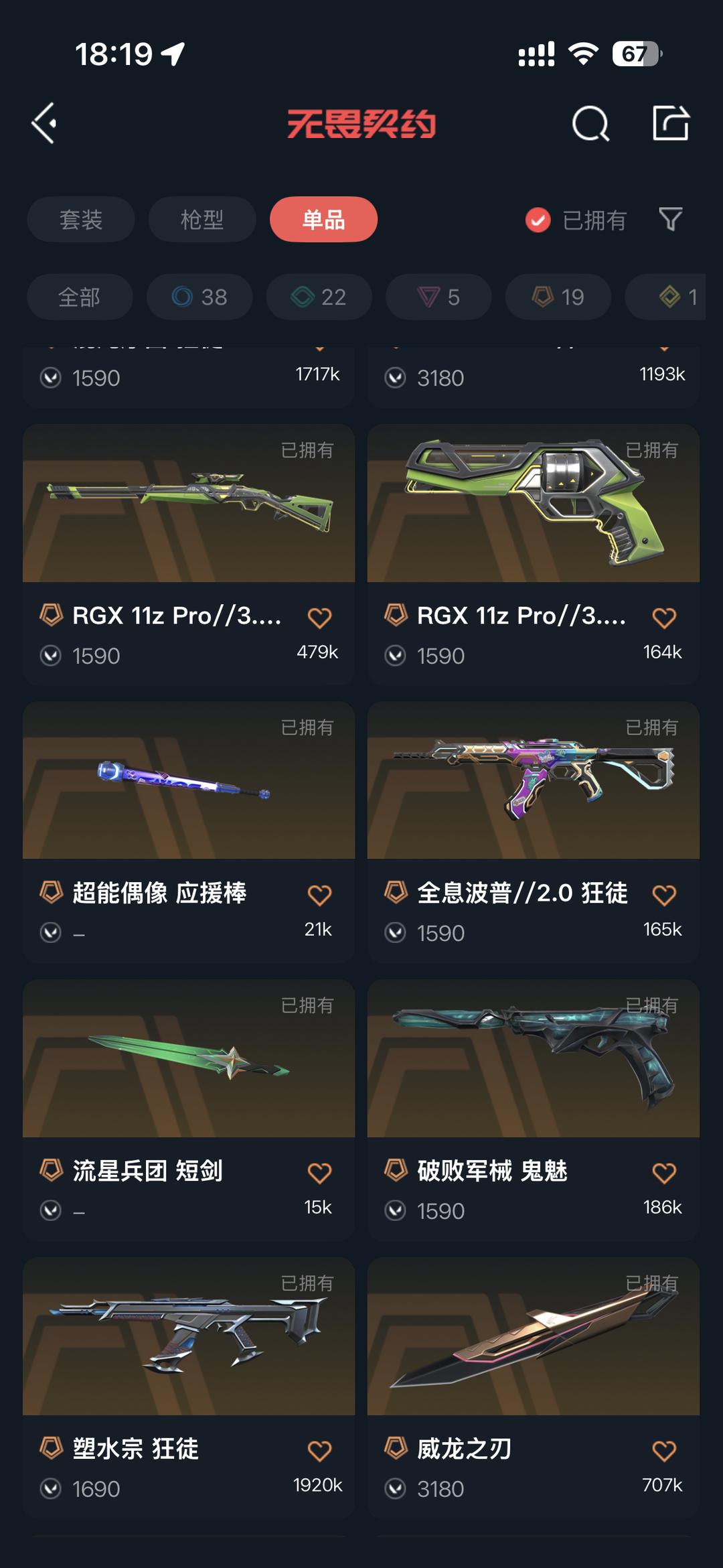
Task: Favorite the 超能偶像 应援棒 heart icon
Action: coord(319,895)
